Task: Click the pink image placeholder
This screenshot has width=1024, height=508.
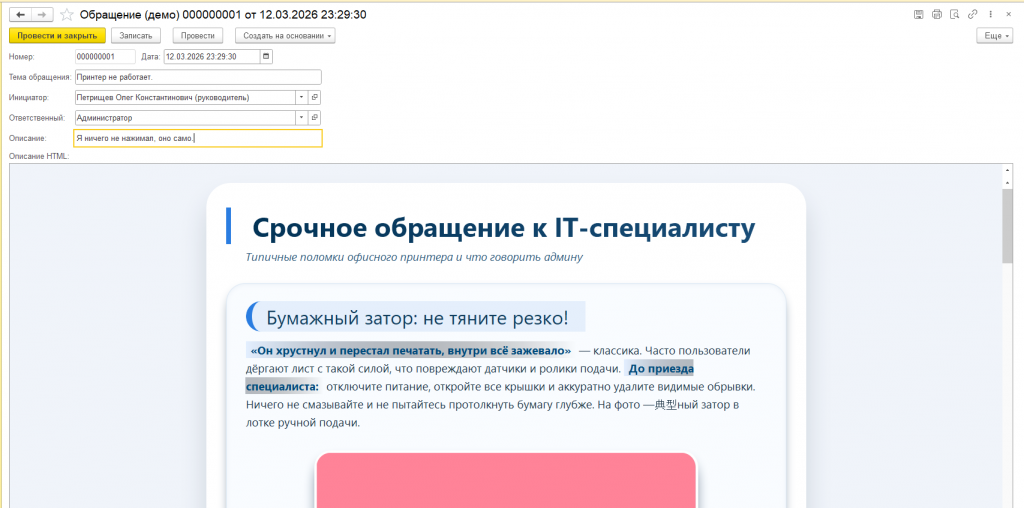Action: coord(506,480)
